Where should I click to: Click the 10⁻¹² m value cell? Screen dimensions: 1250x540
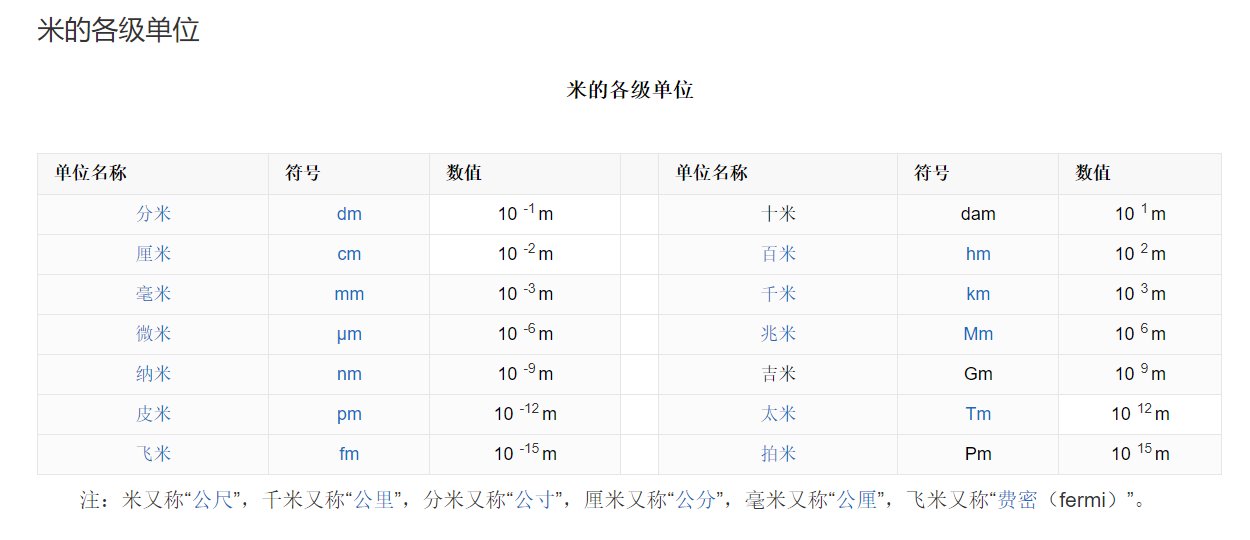(x=525, y=414)
